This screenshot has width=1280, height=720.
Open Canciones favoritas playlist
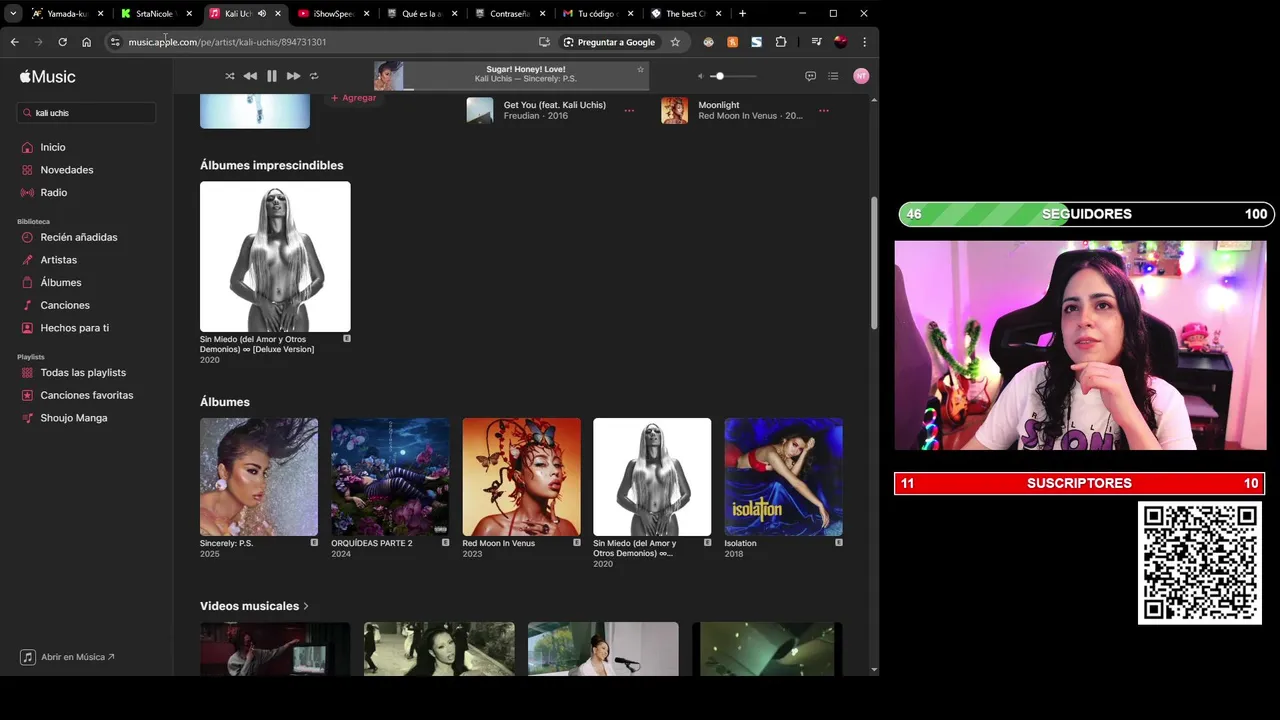point(86,395)
